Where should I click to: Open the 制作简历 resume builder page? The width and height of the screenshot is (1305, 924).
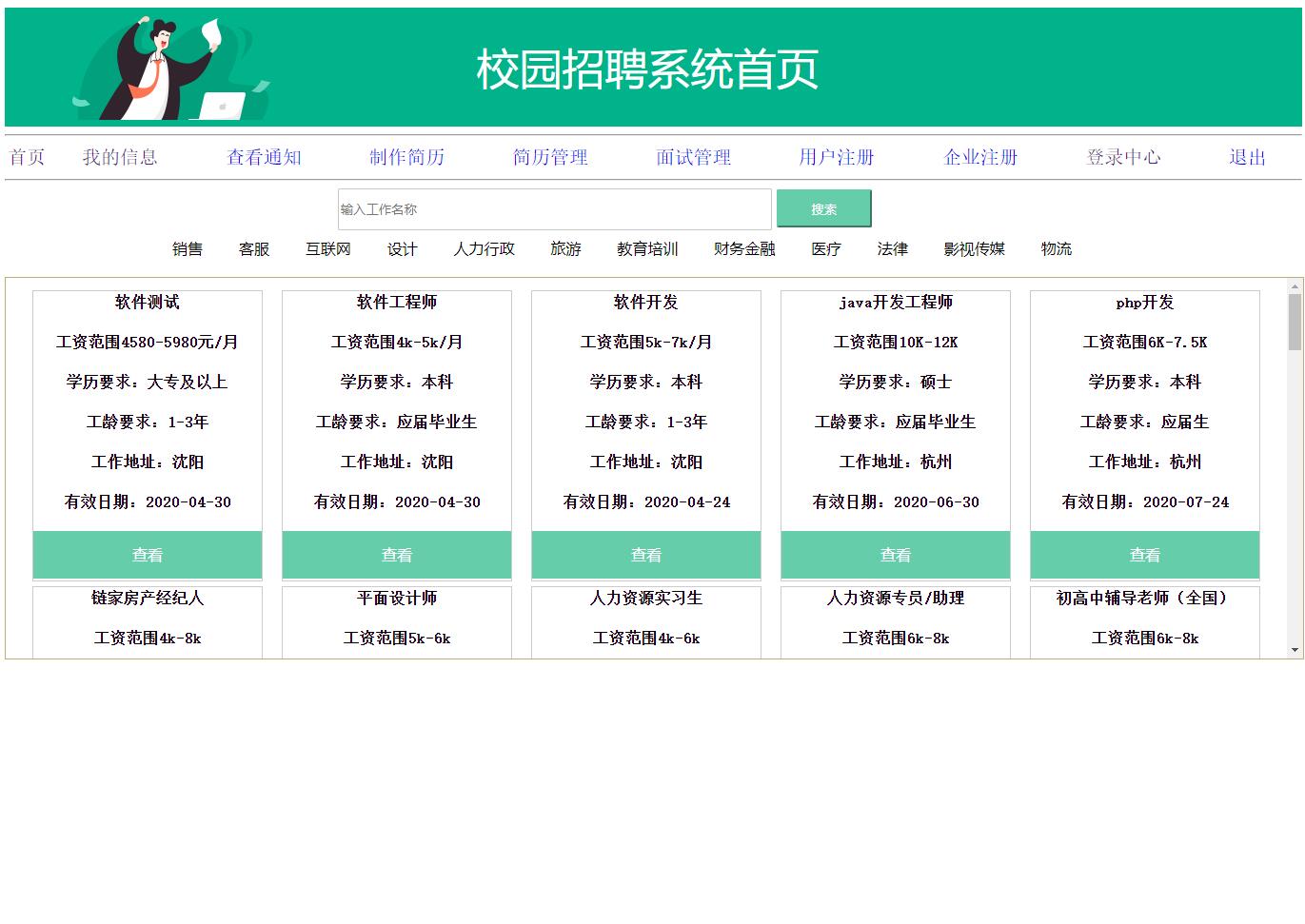[x=407, y=157]
